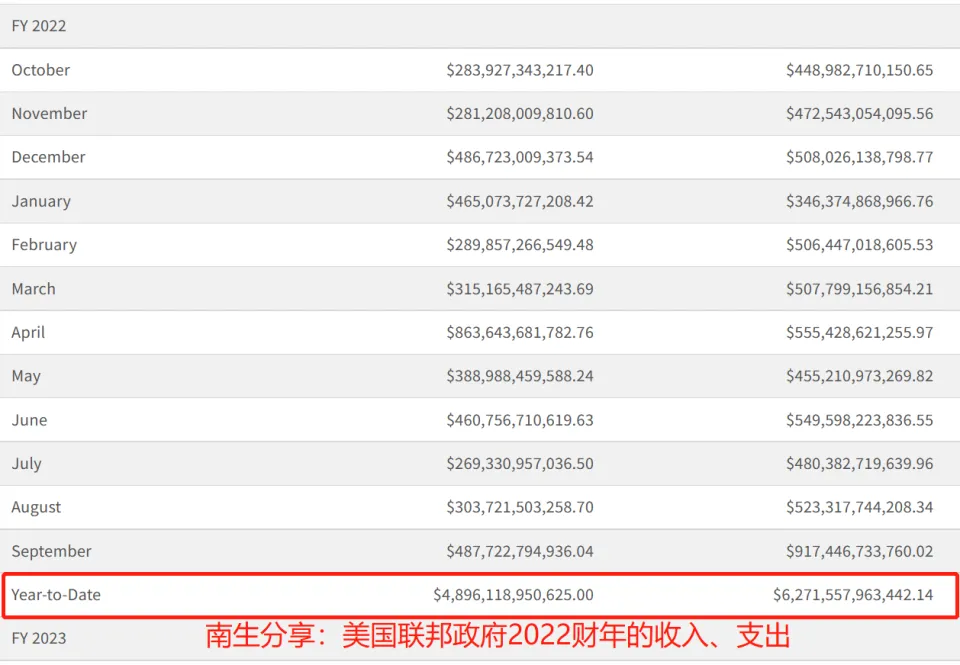Viewport: 960px width, 665px height.
Task: Select the March value $315,165,487,243.69
Action: point(520,289)
